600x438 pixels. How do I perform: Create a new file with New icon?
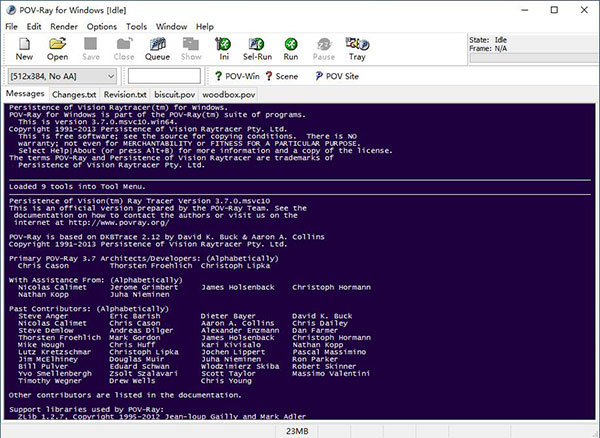[x=24, y=49]
